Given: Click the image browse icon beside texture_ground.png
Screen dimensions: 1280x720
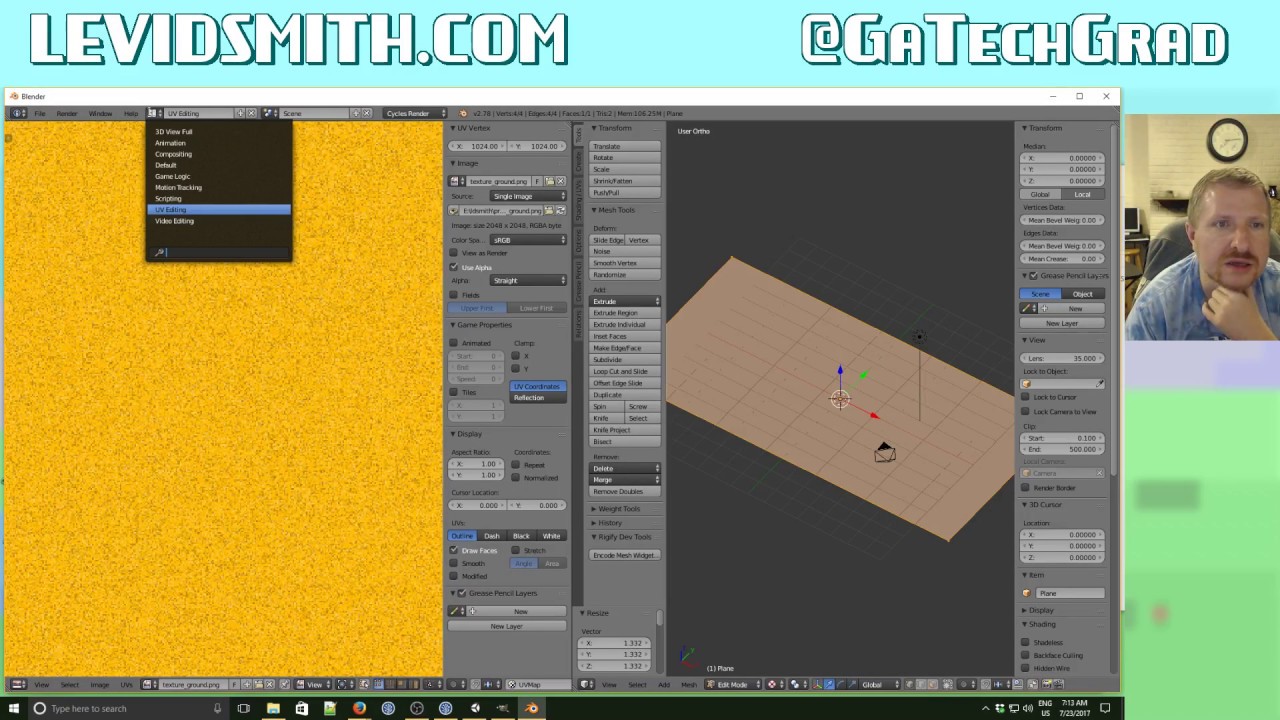Looking at the screenshot, I should 456,181.
